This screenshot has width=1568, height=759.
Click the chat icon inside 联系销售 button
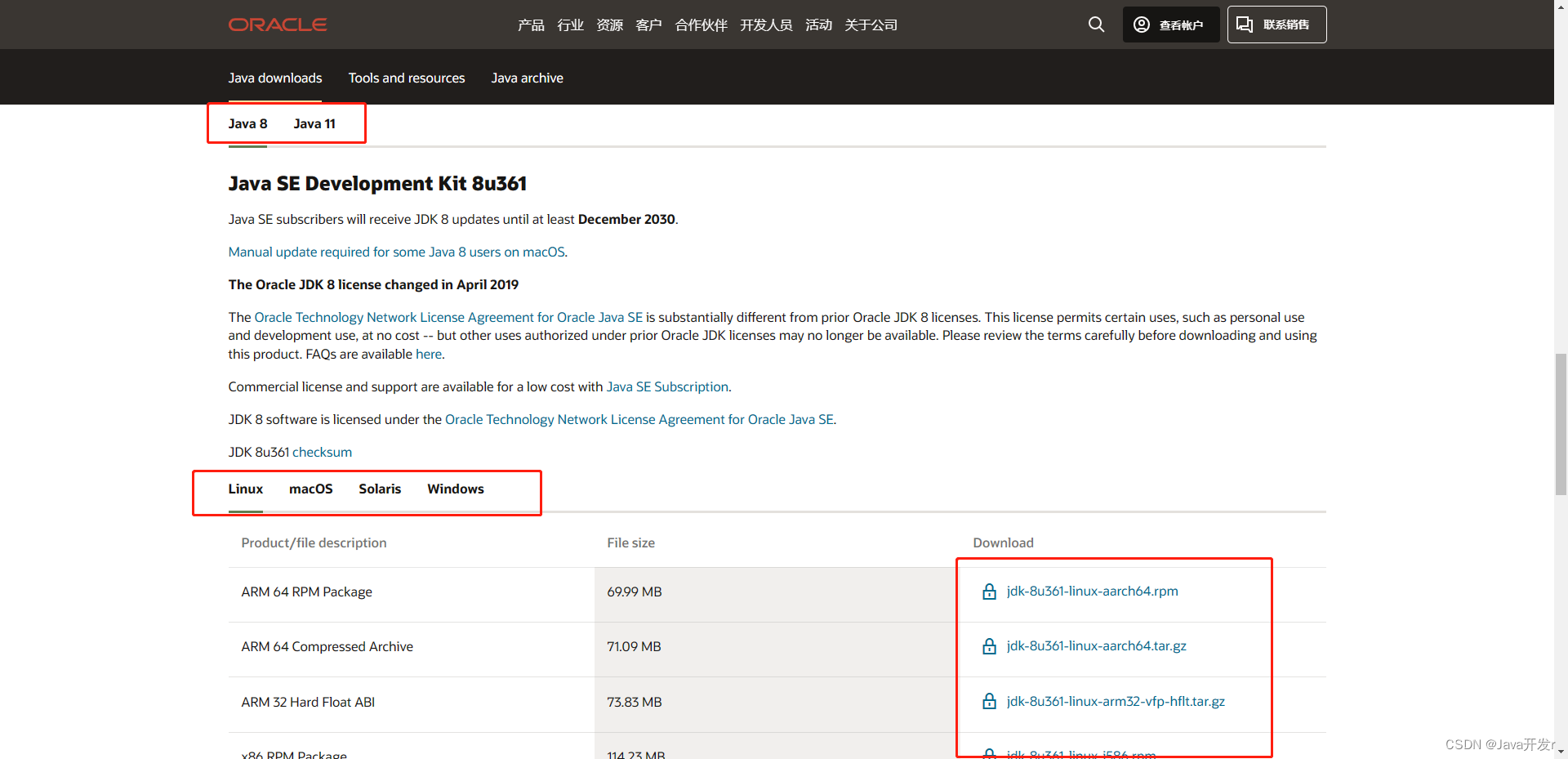(1245, 25)
